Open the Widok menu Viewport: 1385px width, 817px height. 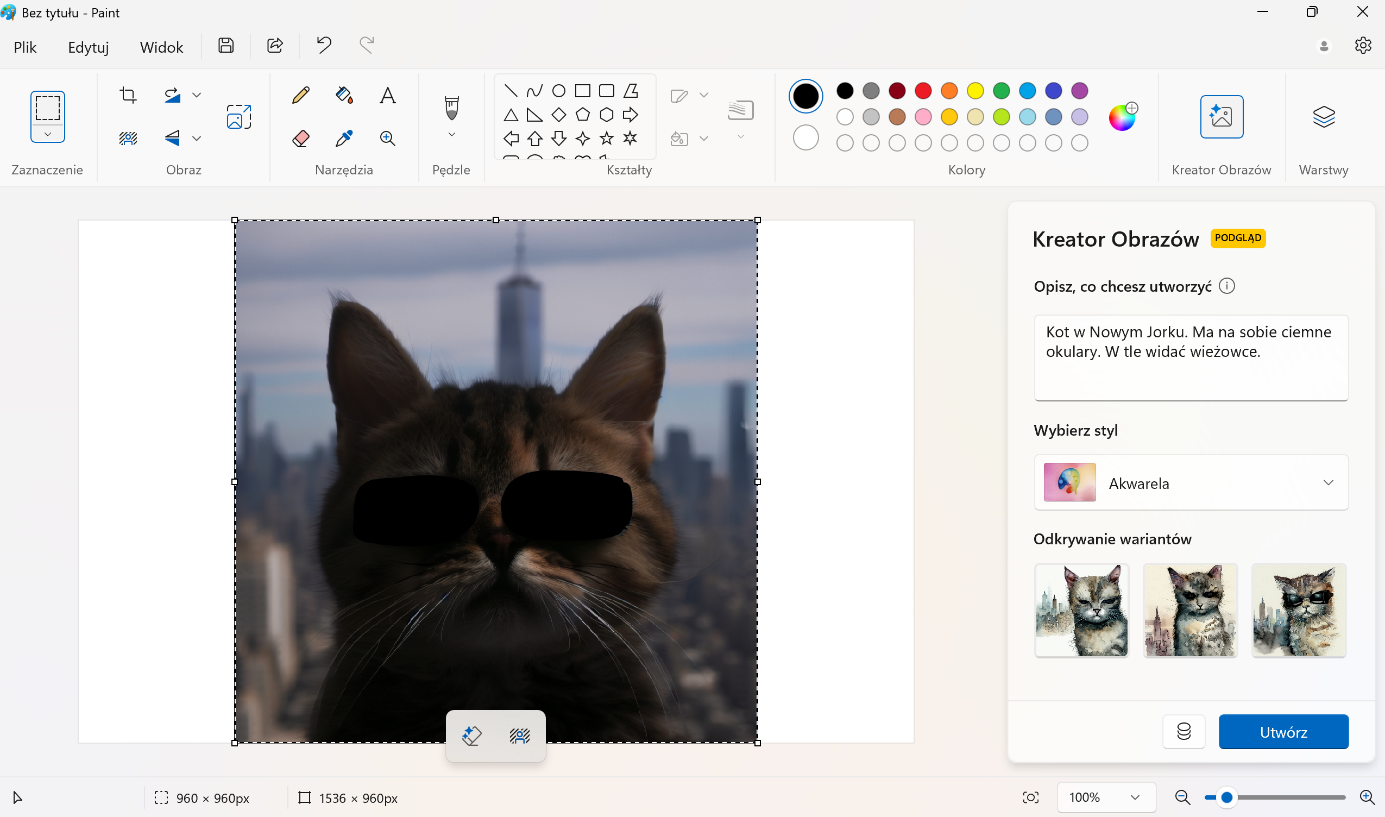pyautogui.click(x=161, y=47)
